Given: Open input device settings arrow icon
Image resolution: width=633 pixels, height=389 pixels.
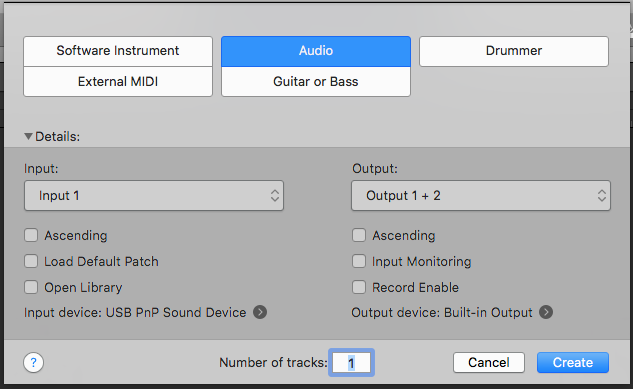Looking at the screenshot, I should (x=260, y=312).
